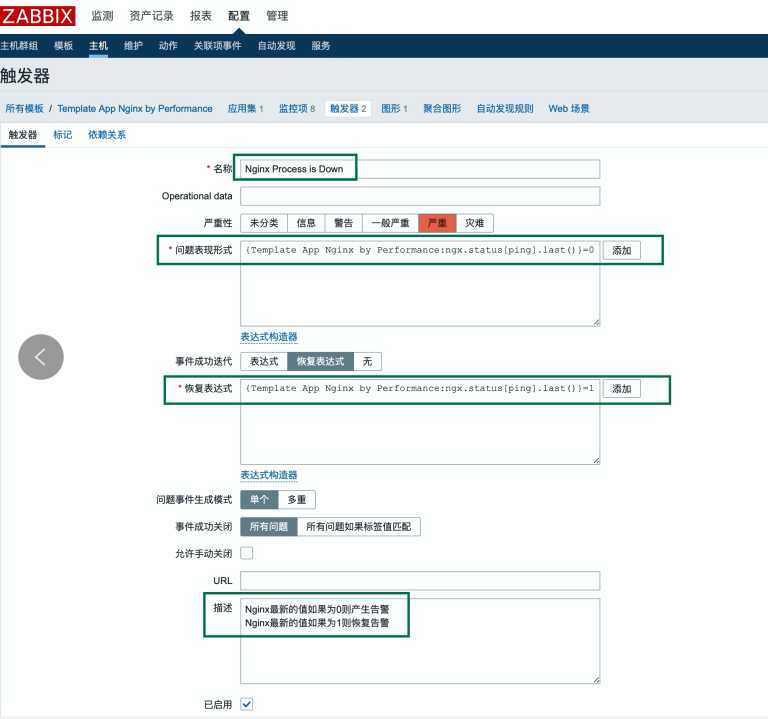Open the 资产记录 top menu
The width and height of the screenshot is (768, 719).
151,16
